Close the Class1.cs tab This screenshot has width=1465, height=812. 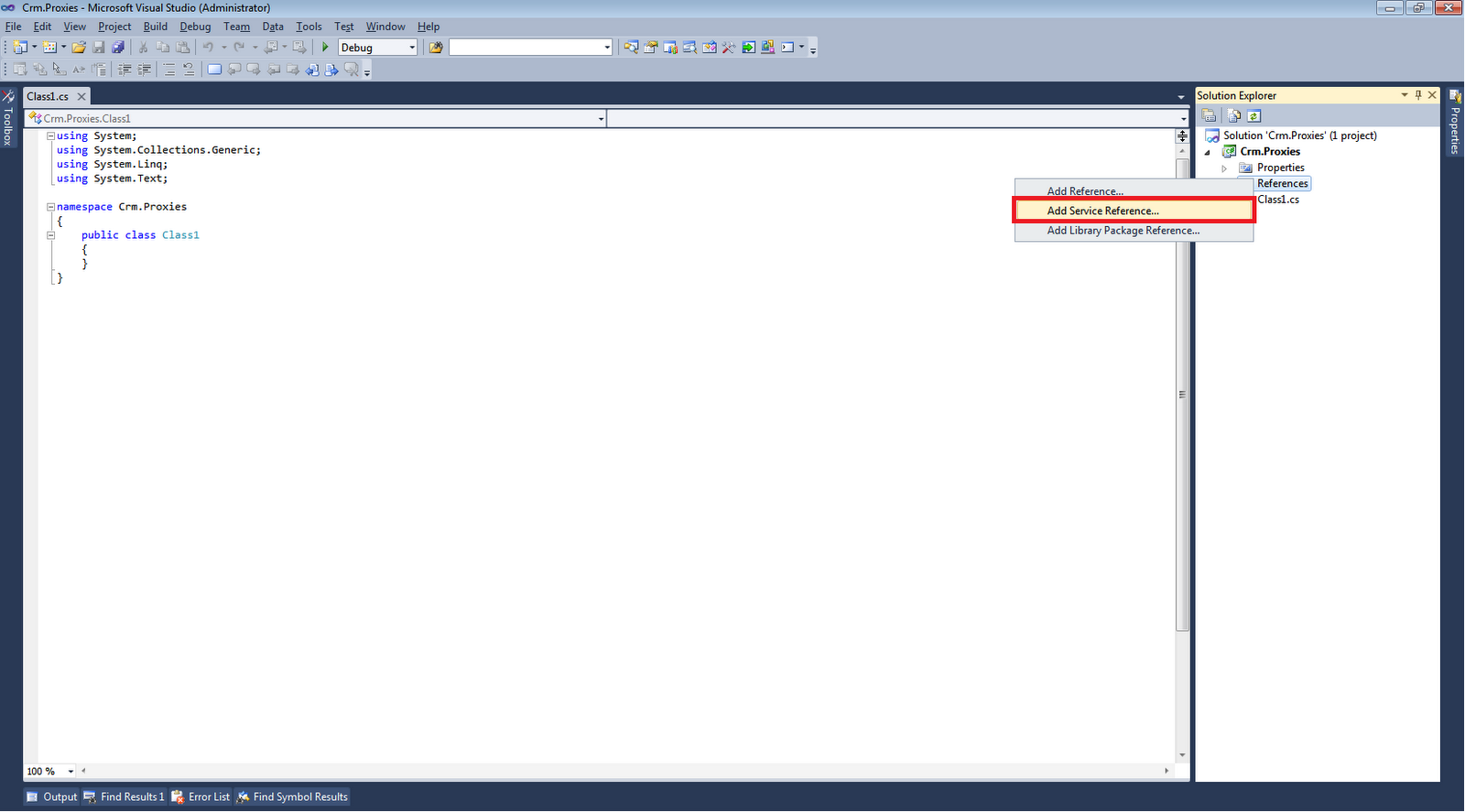point(81,96)
